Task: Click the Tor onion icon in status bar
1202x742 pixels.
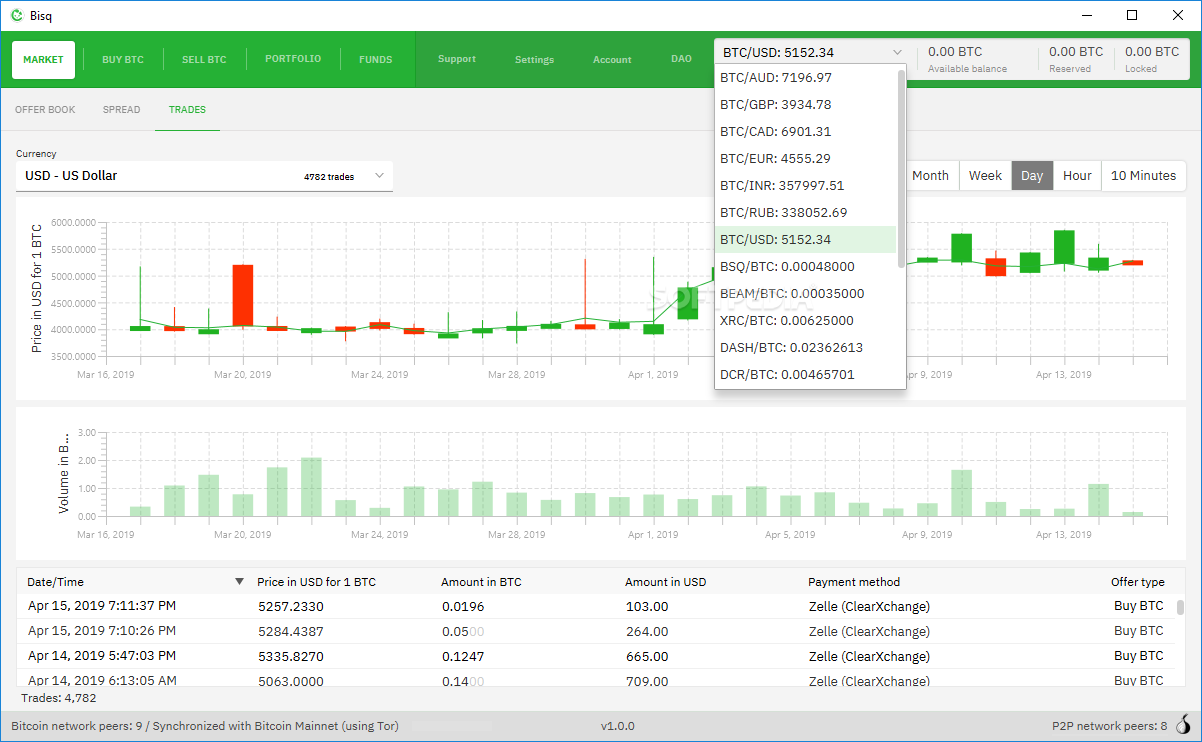Action: (x=1183, y=725)
